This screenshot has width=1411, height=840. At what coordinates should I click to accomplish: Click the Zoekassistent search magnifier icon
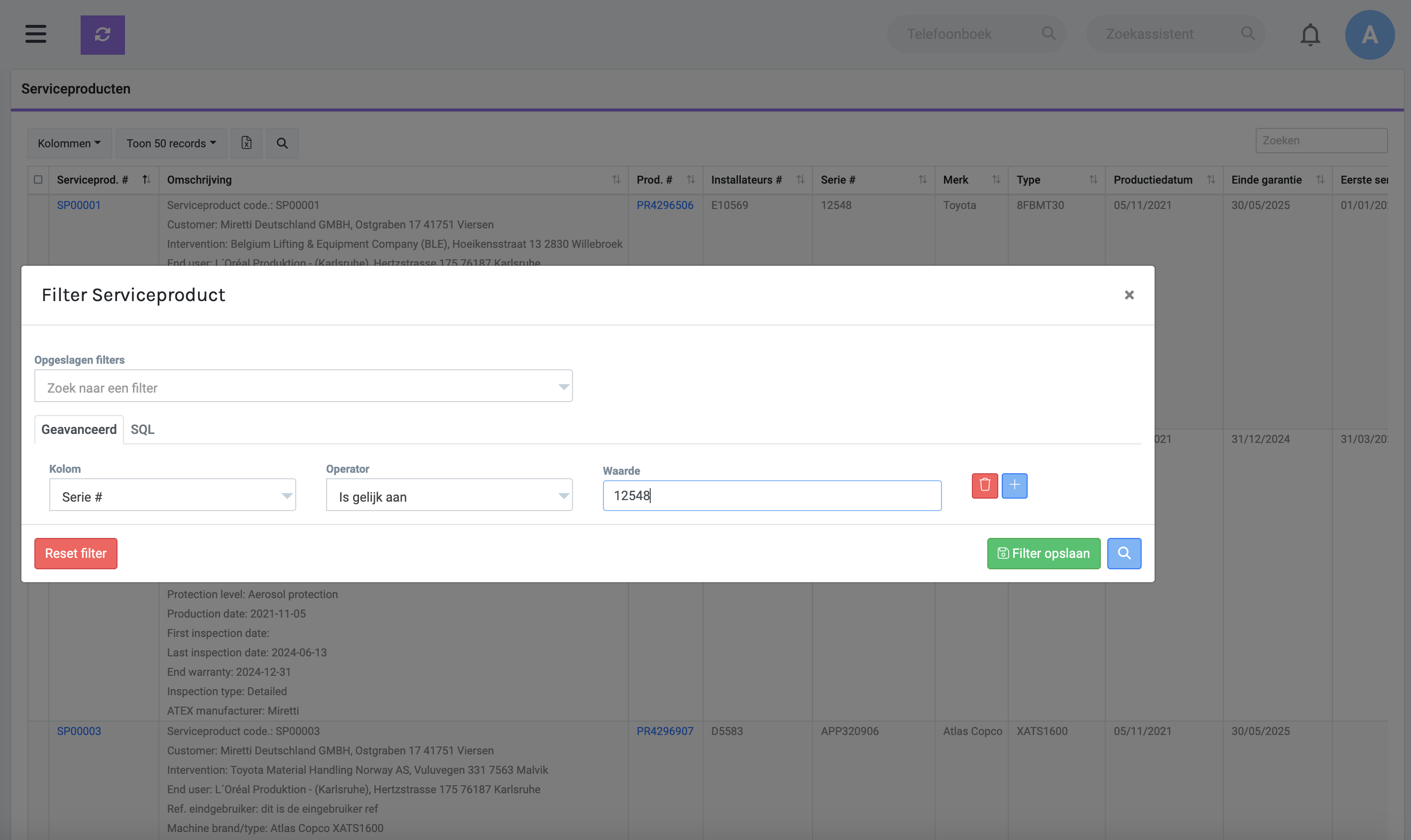1248,33
